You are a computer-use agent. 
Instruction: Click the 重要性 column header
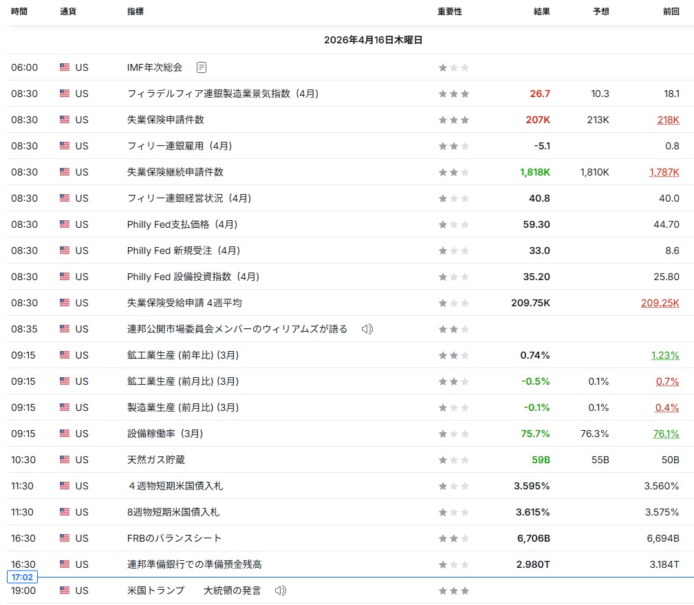[x=449, y=12]
